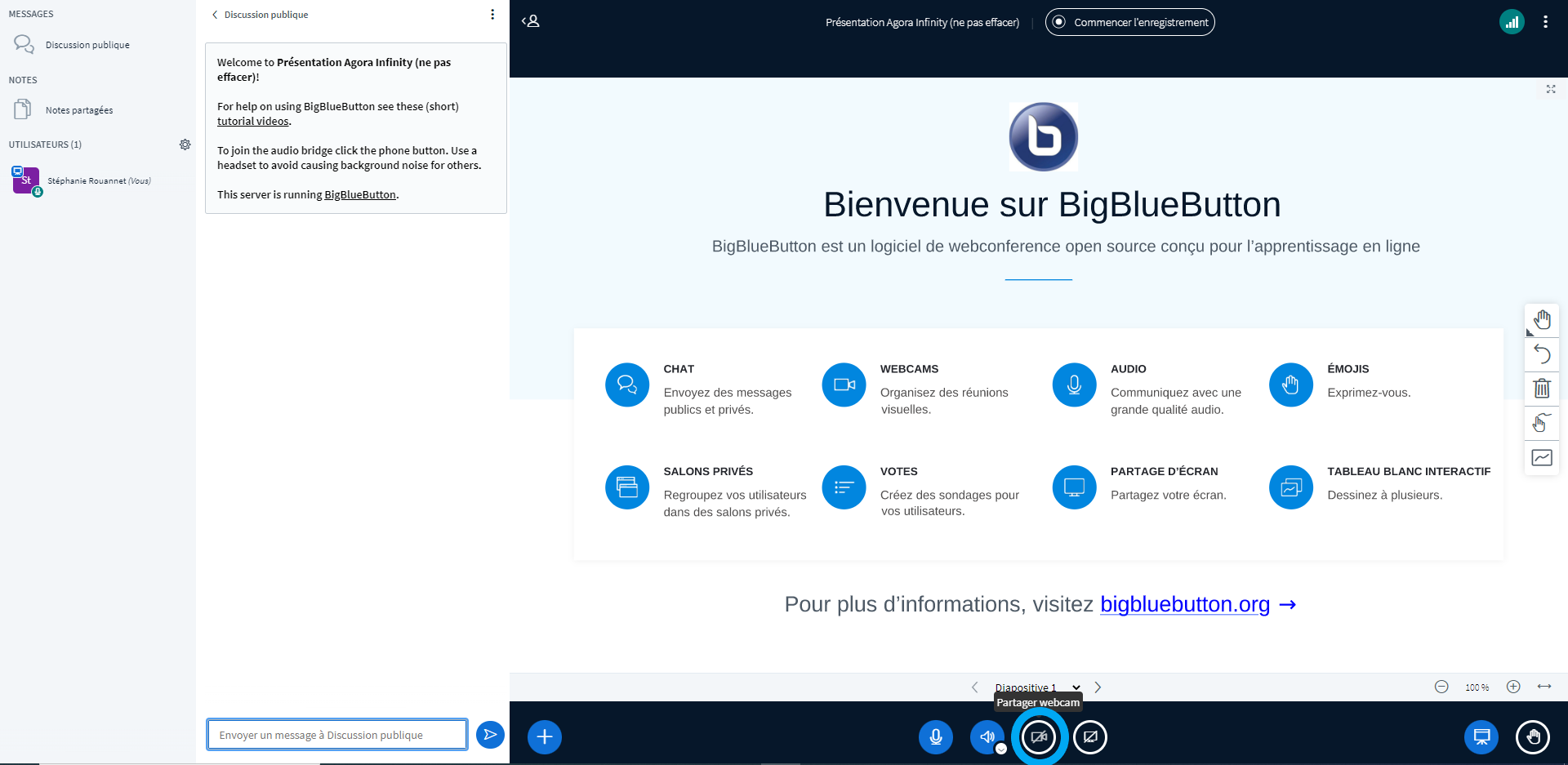This screenshot has height=765, width=1568.
Task: Open user list settings gear
Action: pos(185,145)
